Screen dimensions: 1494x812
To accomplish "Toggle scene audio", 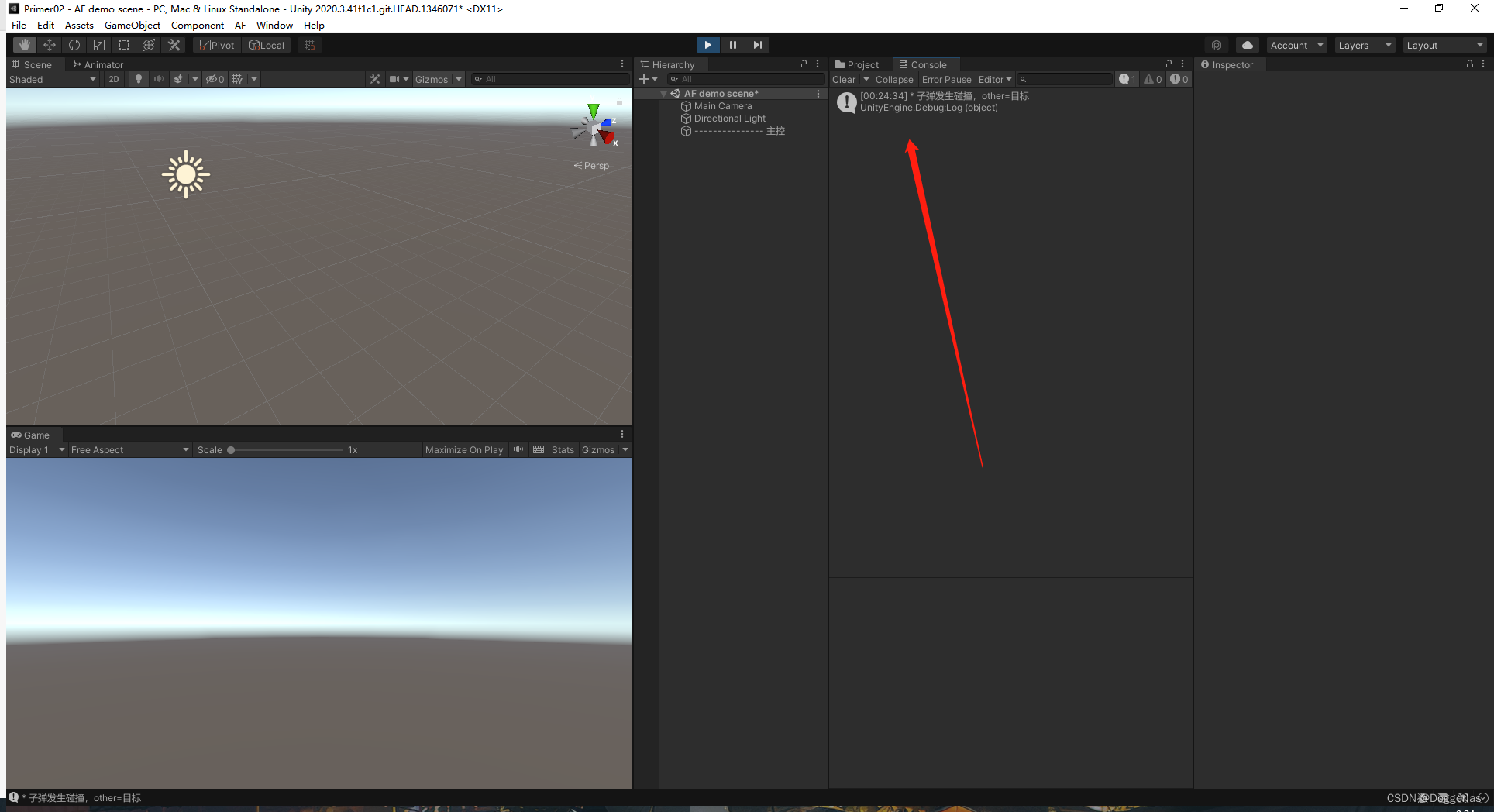I will pyautogui.click(x=159, y=79).
